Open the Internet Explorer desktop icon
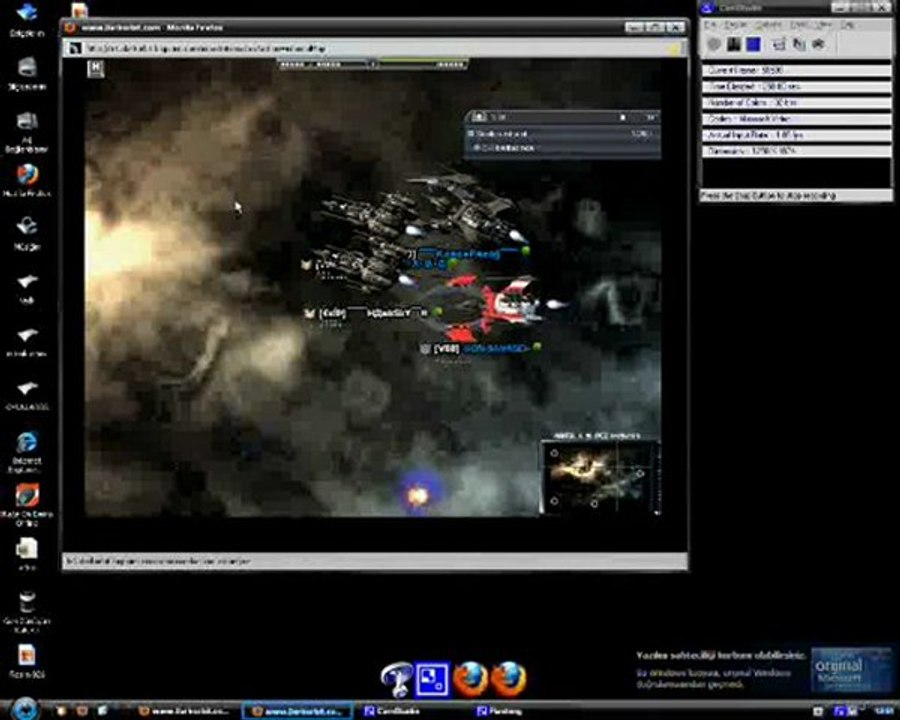This screenshot has width=900, height=720. [27, 452]
